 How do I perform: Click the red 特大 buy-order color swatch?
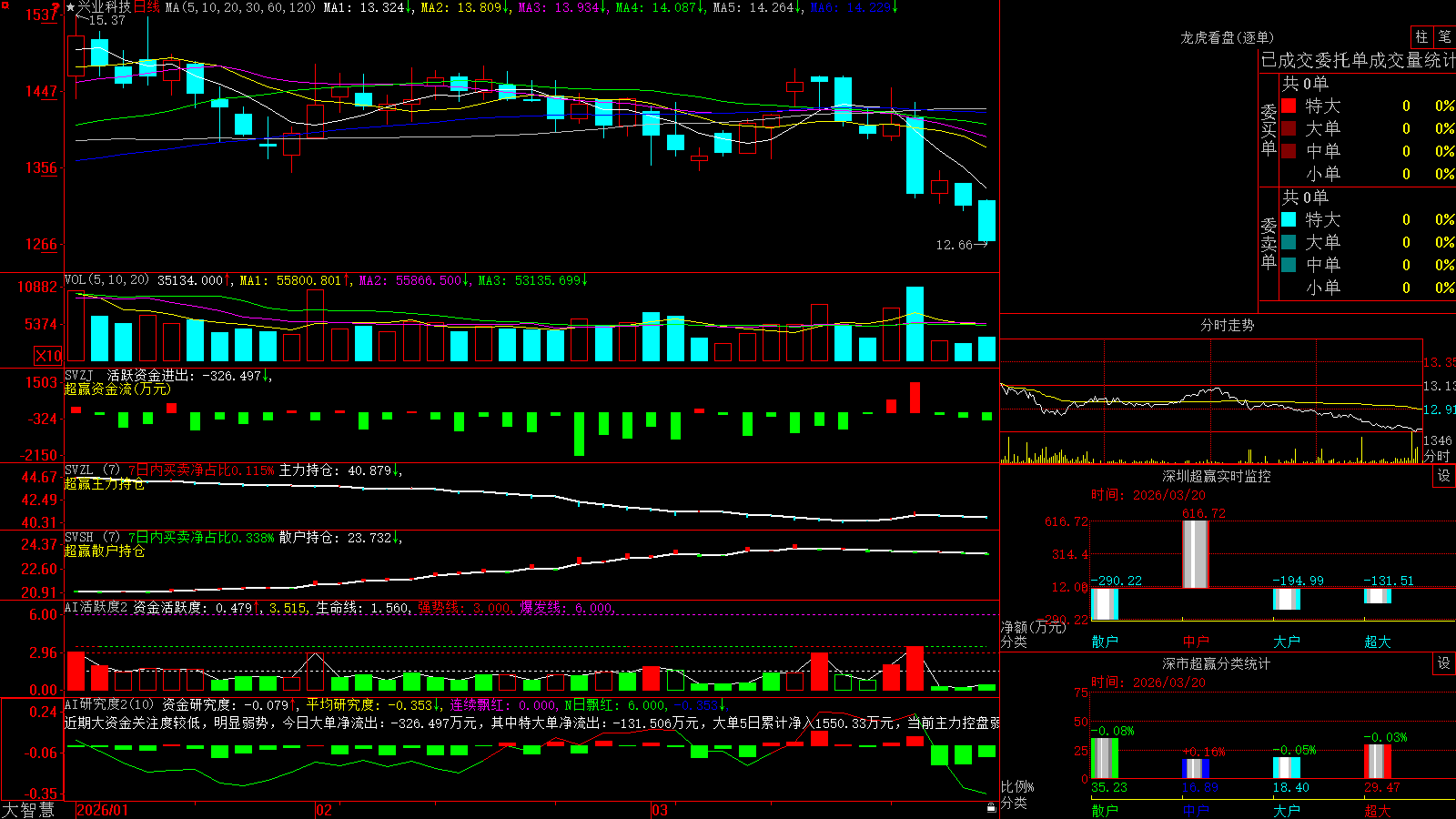(1289, 106)
